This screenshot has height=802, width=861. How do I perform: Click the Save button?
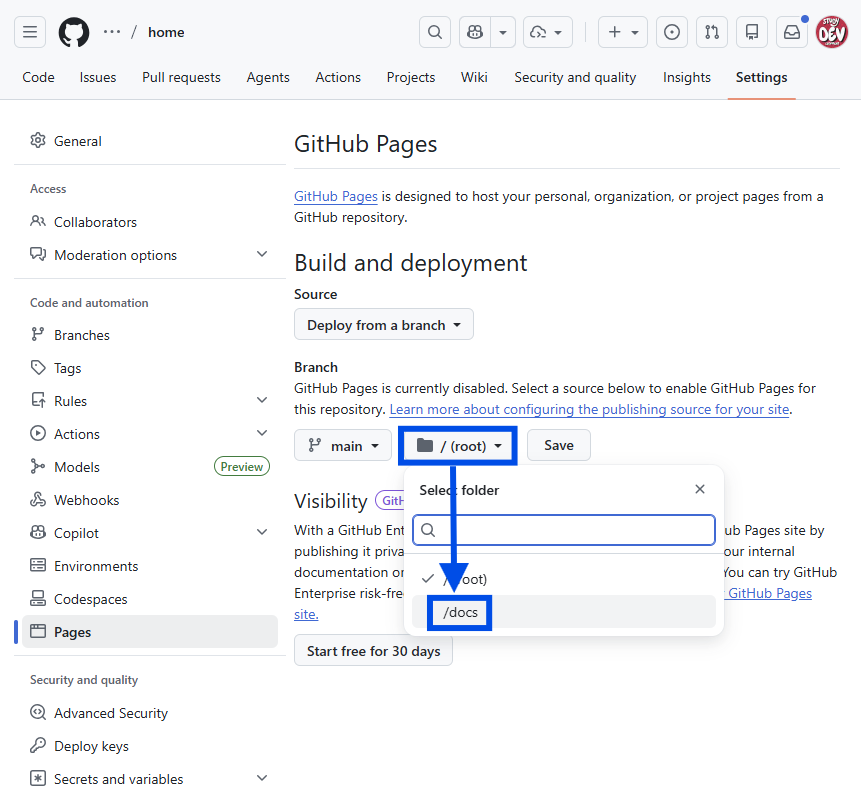(x=558, y=445)
